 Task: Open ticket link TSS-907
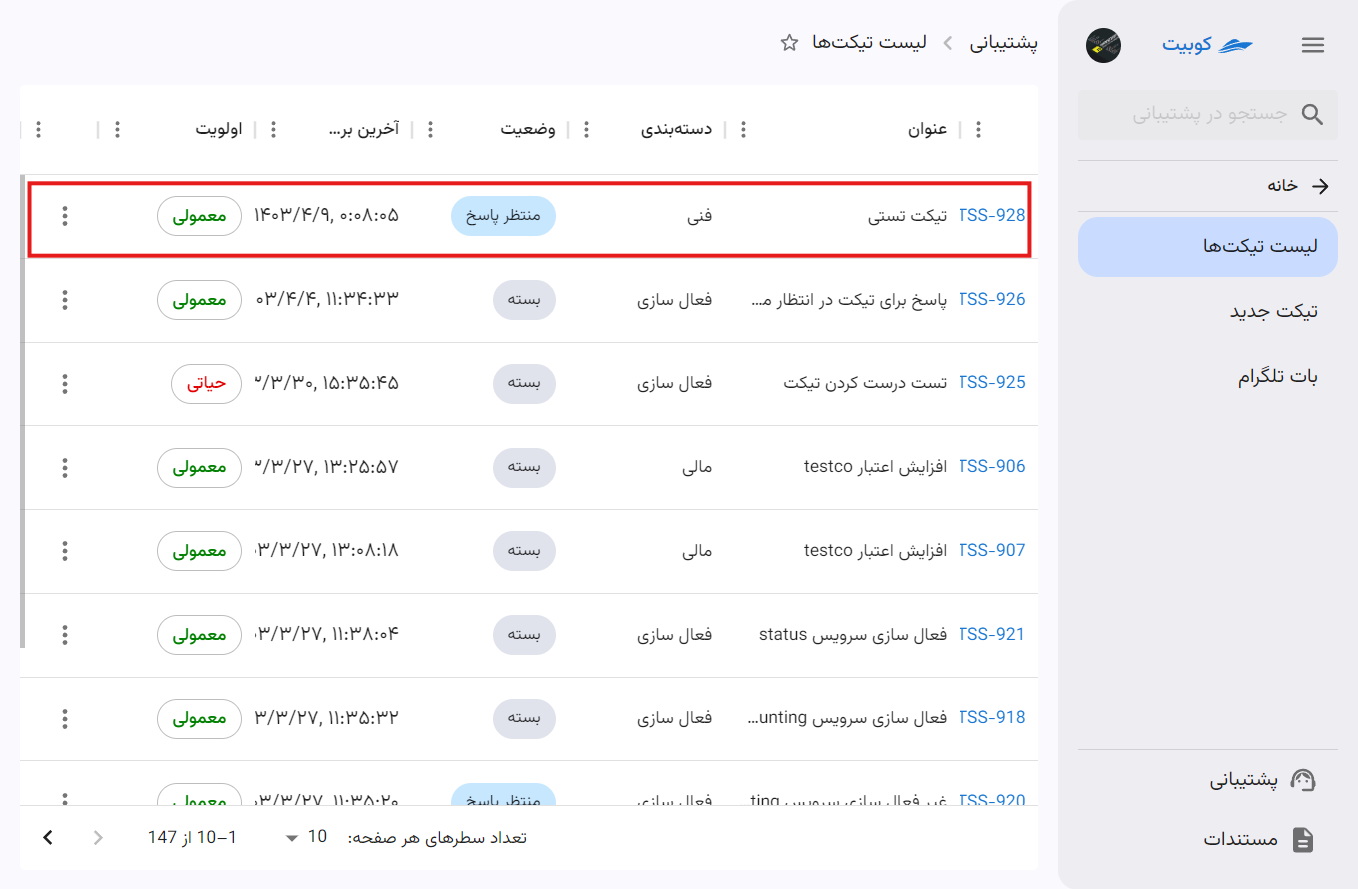coord(992,550)
